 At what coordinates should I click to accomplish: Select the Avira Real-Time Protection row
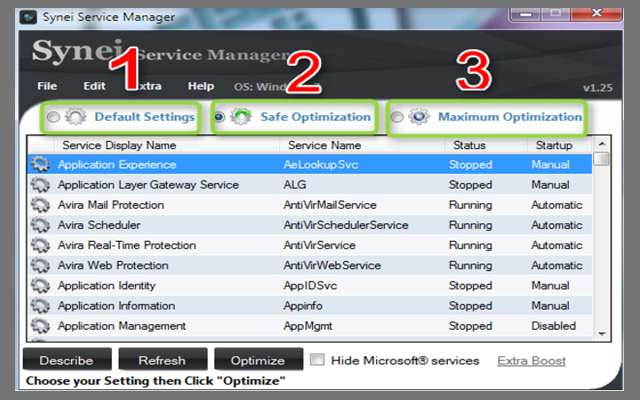tap(310, 245)
